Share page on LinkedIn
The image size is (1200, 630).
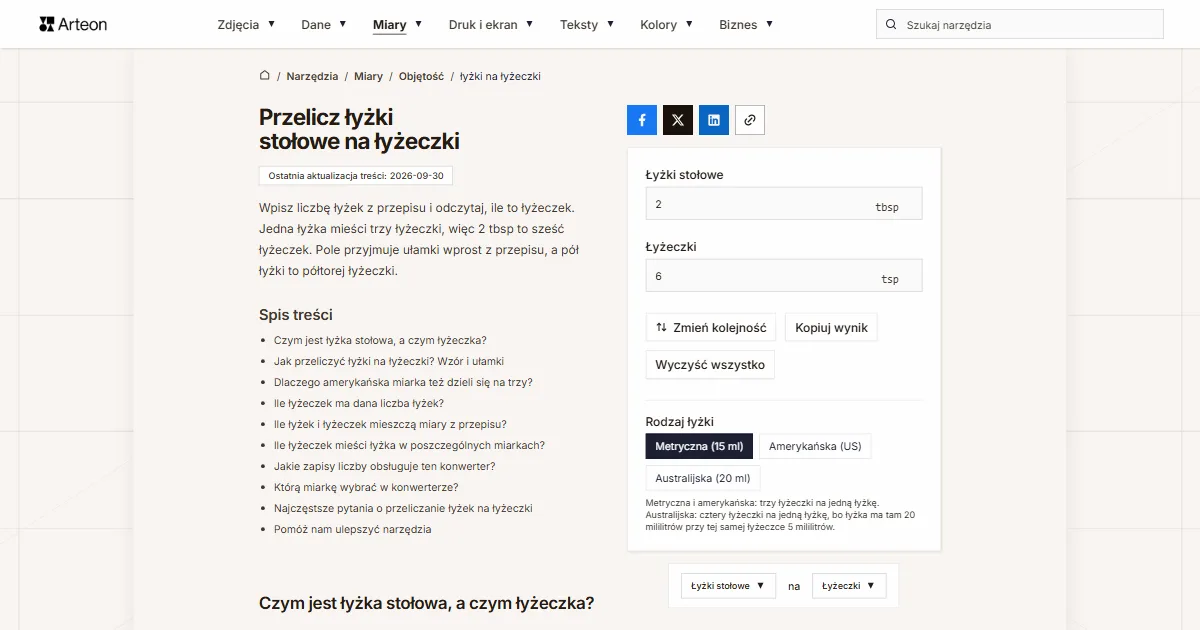coord(714,120)
